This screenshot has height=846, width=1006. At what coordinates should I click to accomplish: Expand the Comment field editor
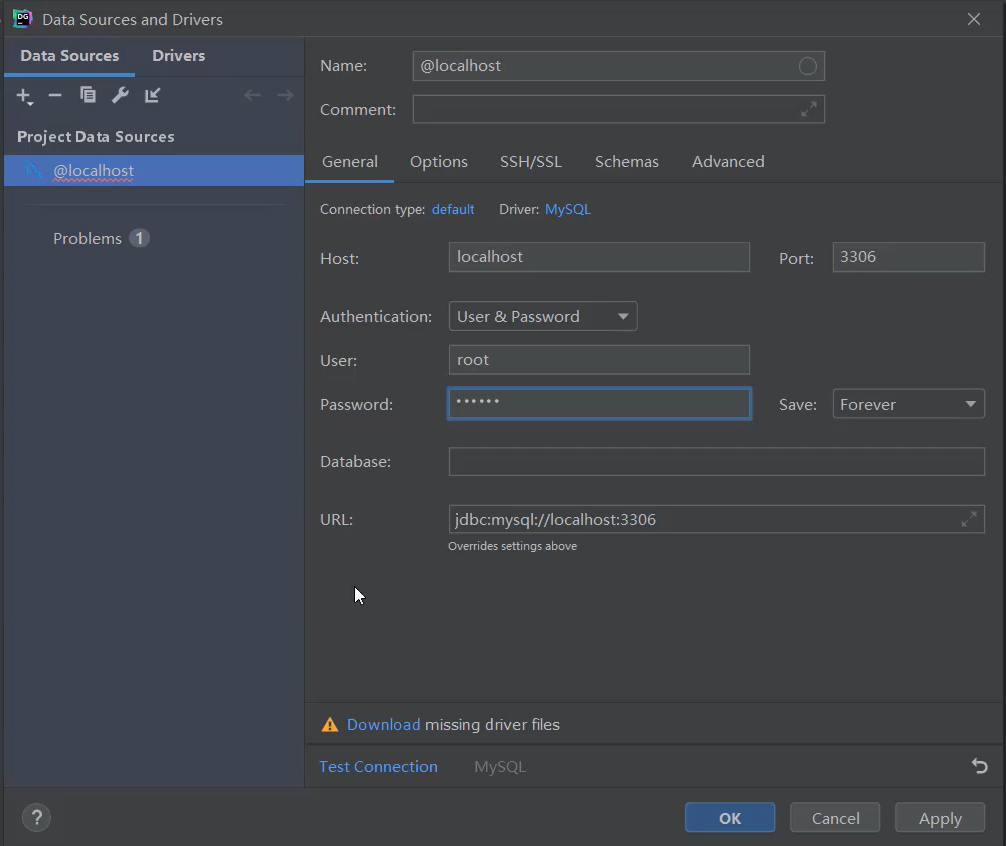(809, 109)
